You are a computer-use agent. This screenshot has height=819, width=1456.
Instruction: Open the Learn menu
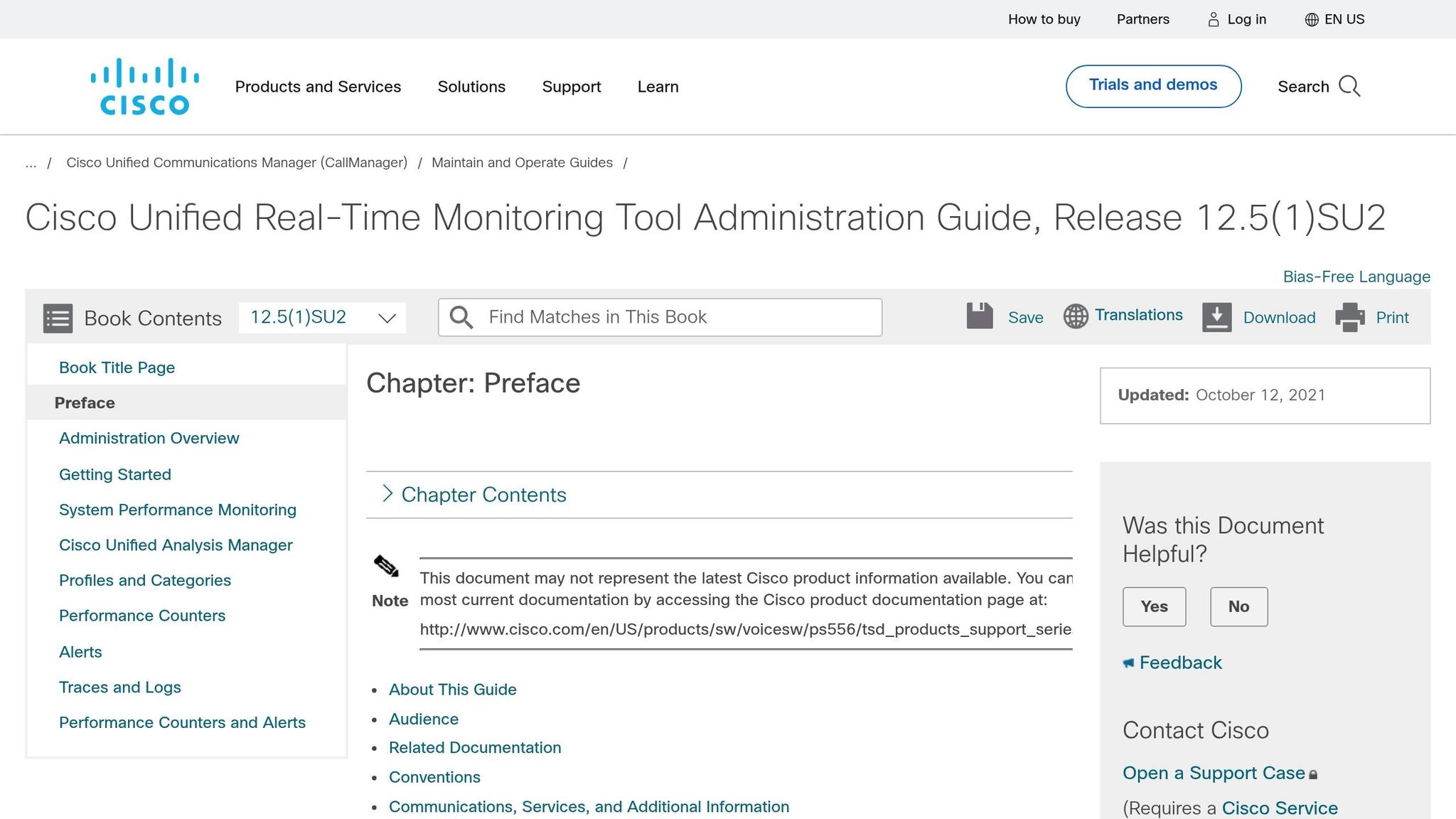click(658, 86)
